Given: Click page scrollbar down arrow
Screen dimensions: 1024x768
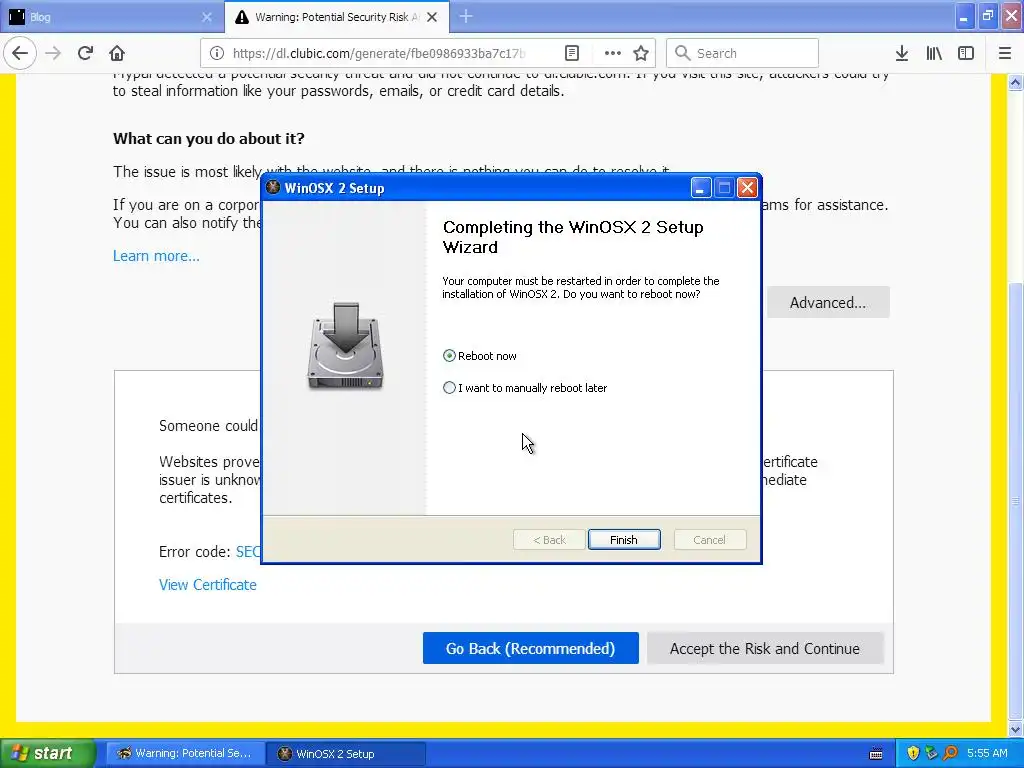Looking at the screenshot, I should [1015, 729].
